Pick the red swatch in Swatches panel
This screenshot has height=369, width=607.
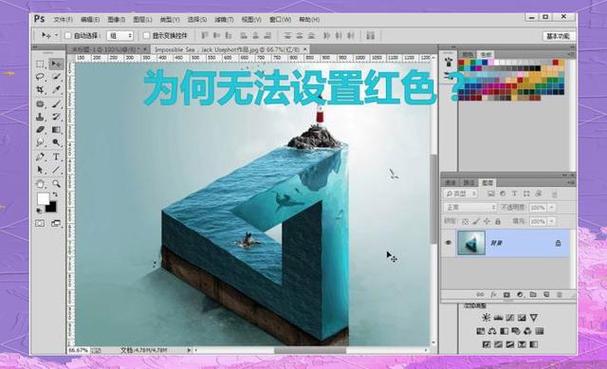click(x=461, y=62)
